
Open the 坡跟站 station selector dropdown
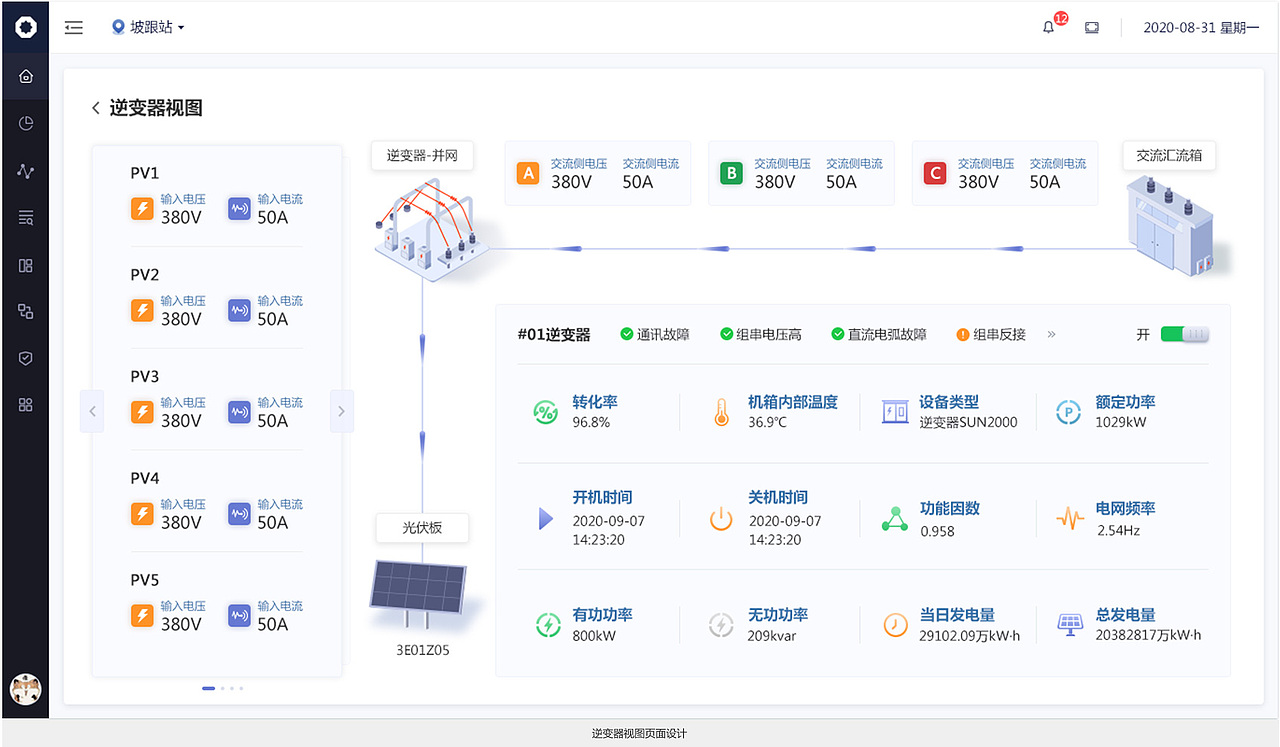tap(145, 27)
